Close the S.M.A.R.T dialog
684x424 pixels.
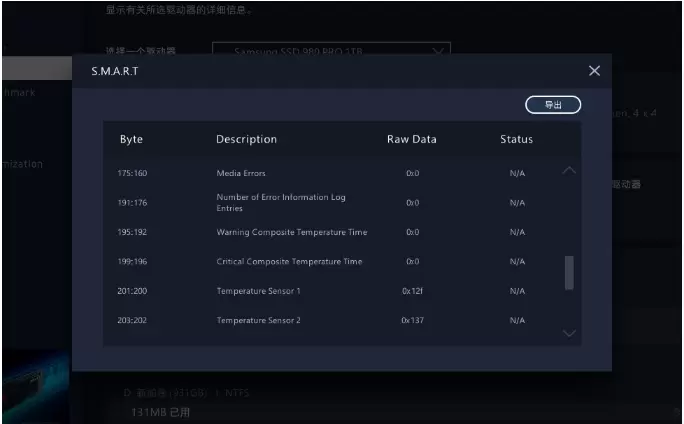[x=594, y=71]
